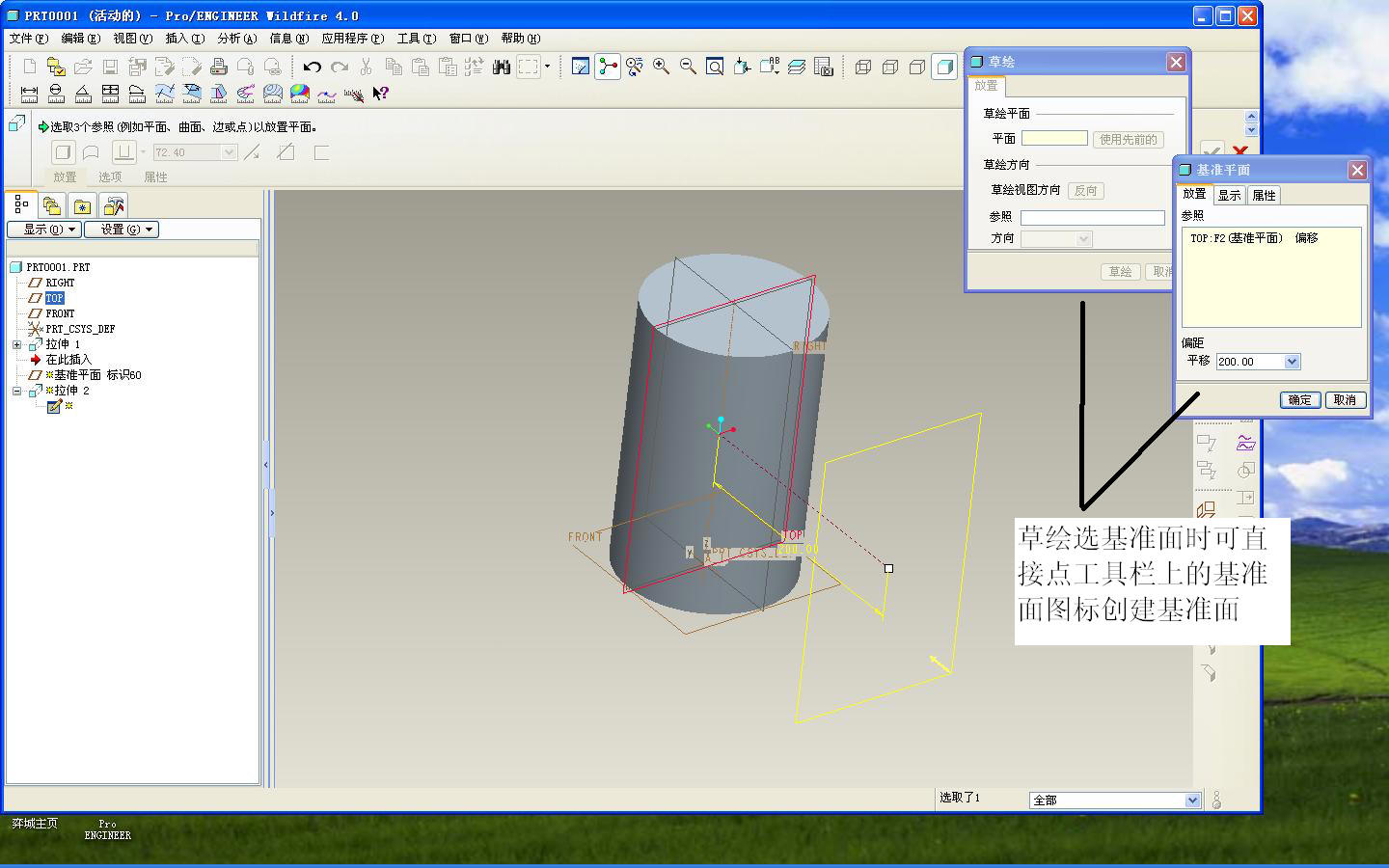Screen dimensions: 1389x868
Task: Click 取消 in 基准平面 dialog
Action: point(1345,399)
